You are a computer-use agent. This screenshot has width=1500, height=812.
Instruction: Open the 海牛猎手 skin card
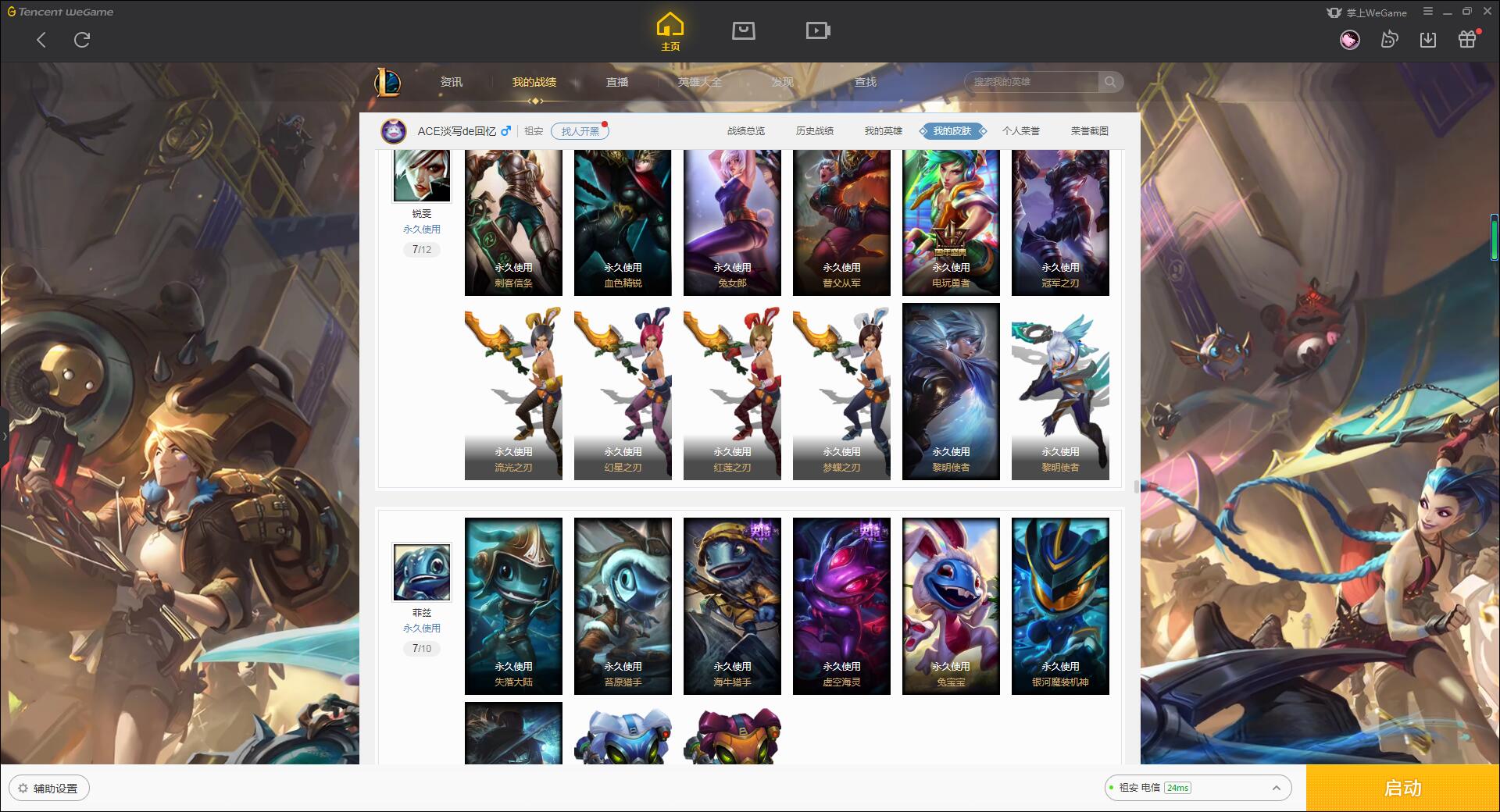pos(732,606)
